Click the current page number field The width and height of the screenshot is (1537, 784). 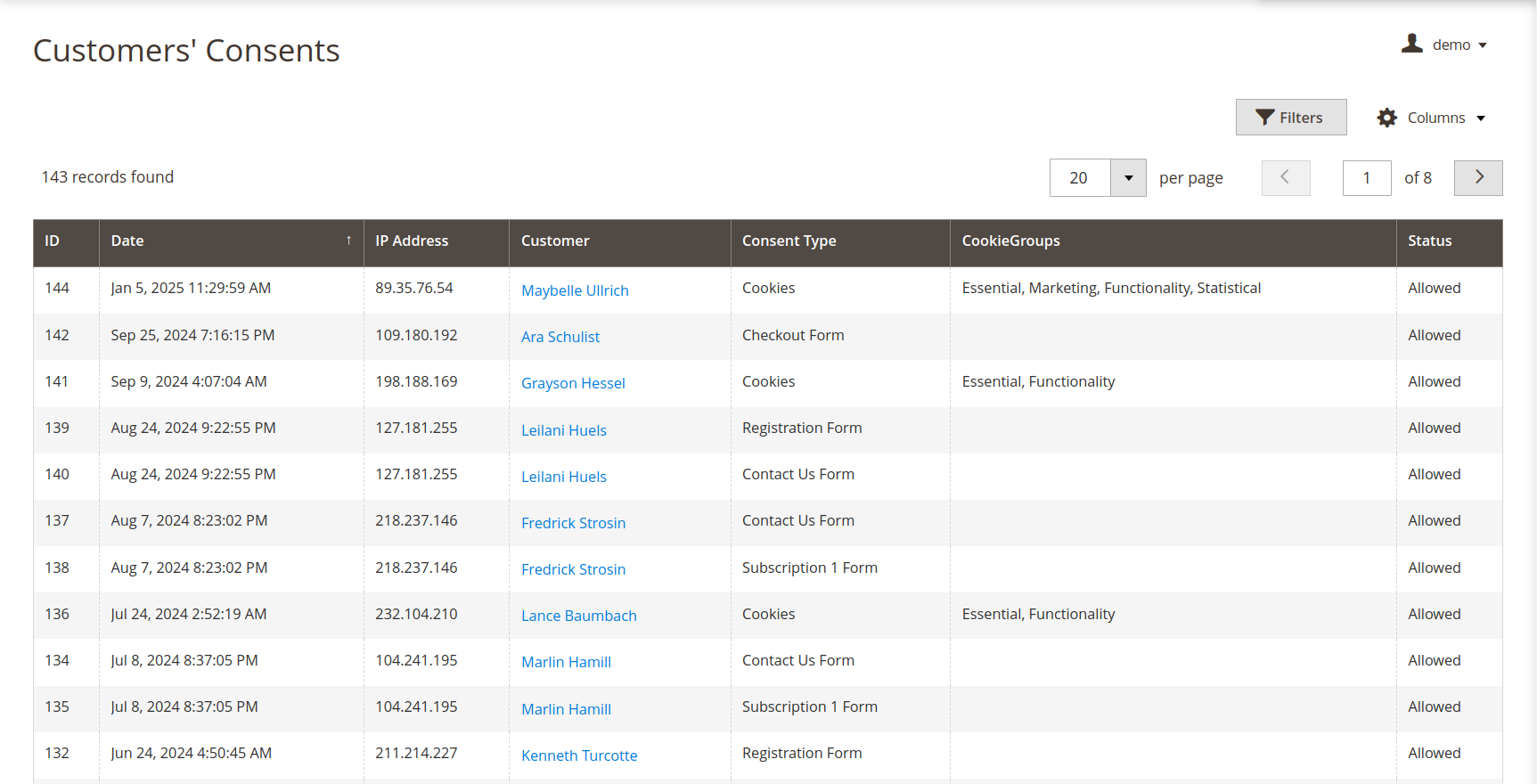tap(1366, 178)
